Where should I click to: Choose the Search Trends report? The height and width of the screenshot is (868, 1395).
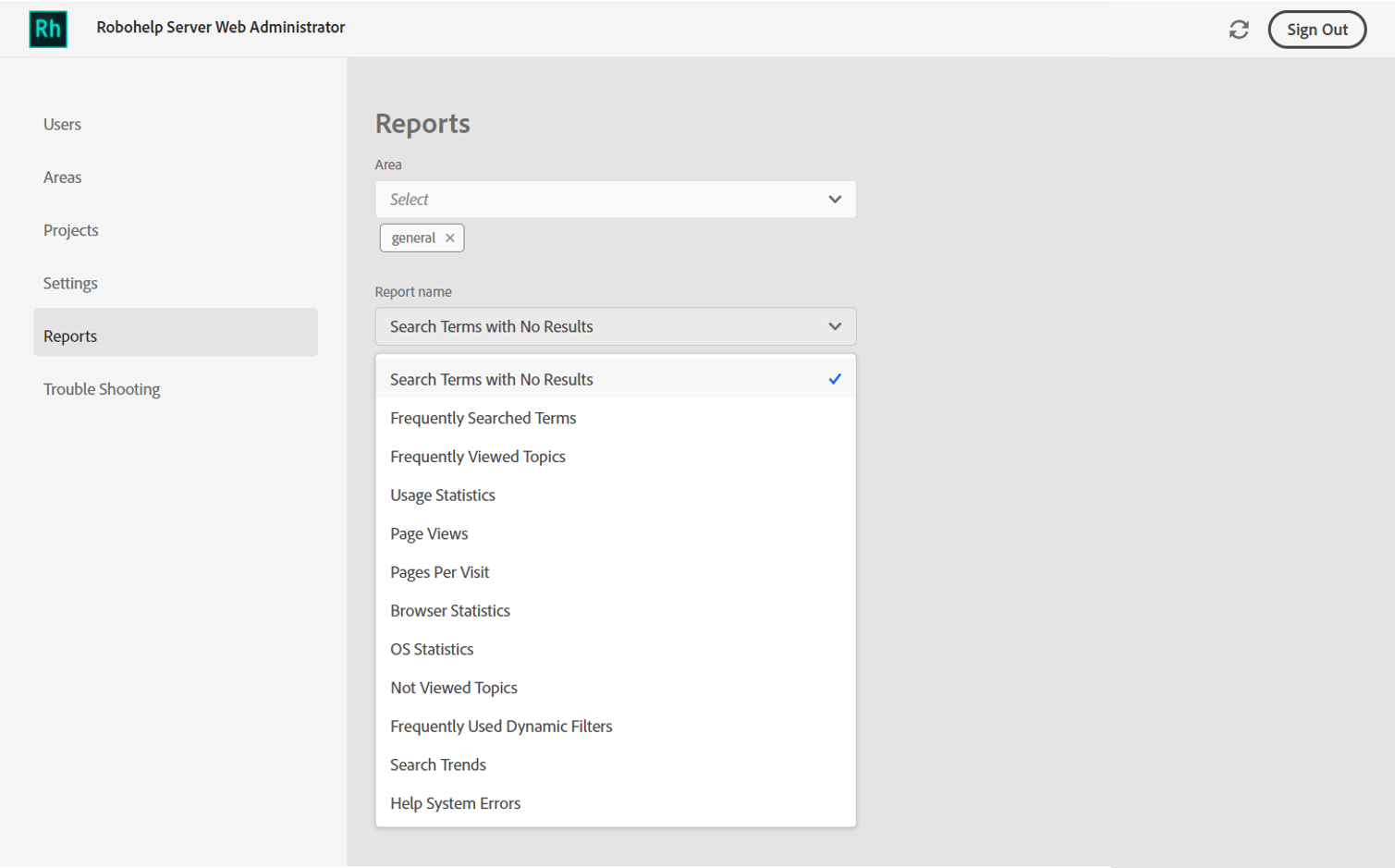(438, 764)
